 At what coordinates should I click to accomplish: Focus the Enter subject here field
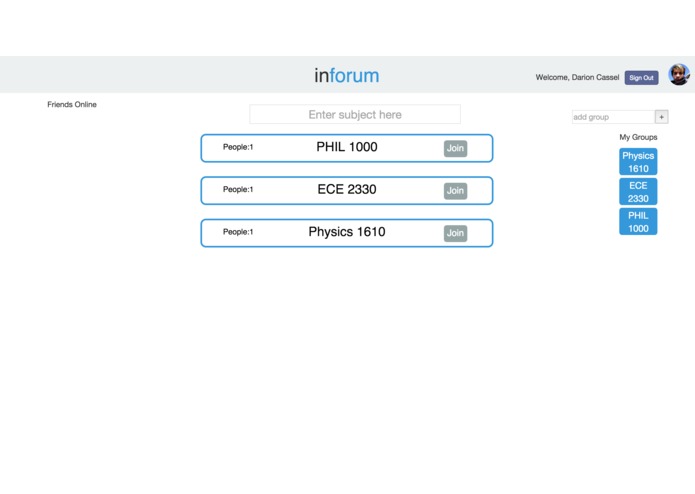click(x=355, y=114)
